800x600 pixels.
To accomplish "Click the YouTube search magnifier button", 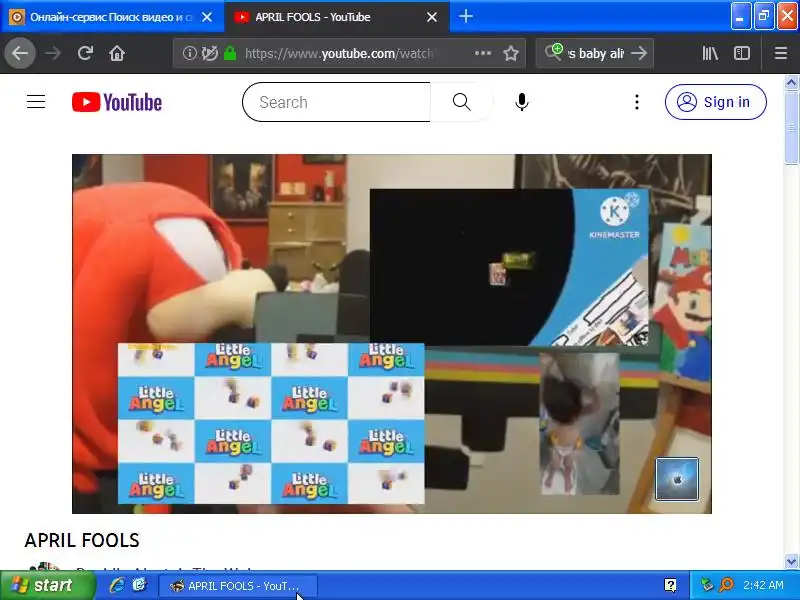I will [462, 102].
